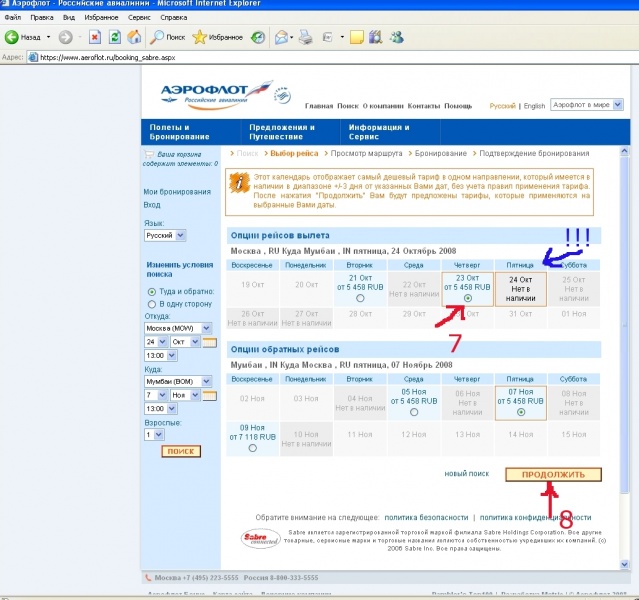The height and width of the screenshot is (600, 639).
Task: Open Избранное favorites star button
Action: click(217, 37)
